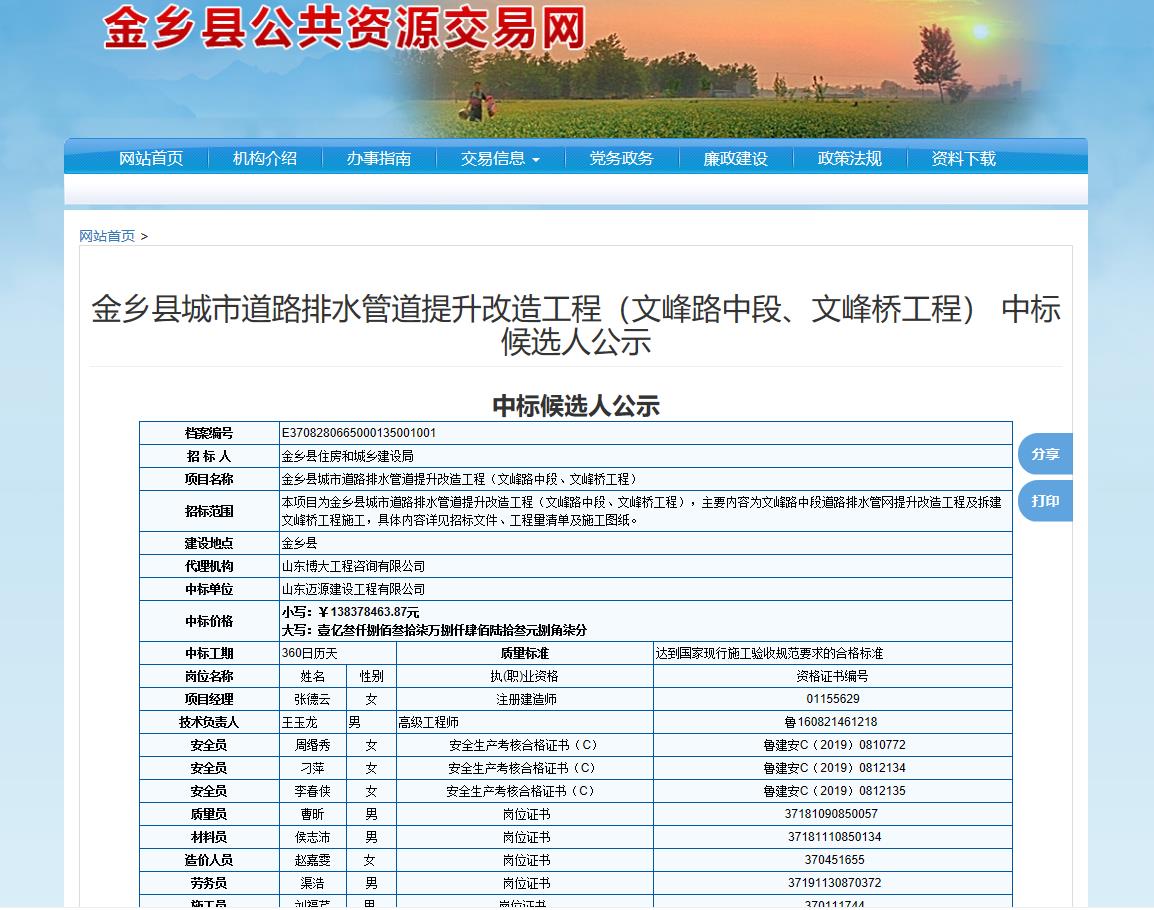The width and height of the screenshot is (1154, 910).
Task: Click safety officer name 刁萍
Action: (x=312, y=768)
